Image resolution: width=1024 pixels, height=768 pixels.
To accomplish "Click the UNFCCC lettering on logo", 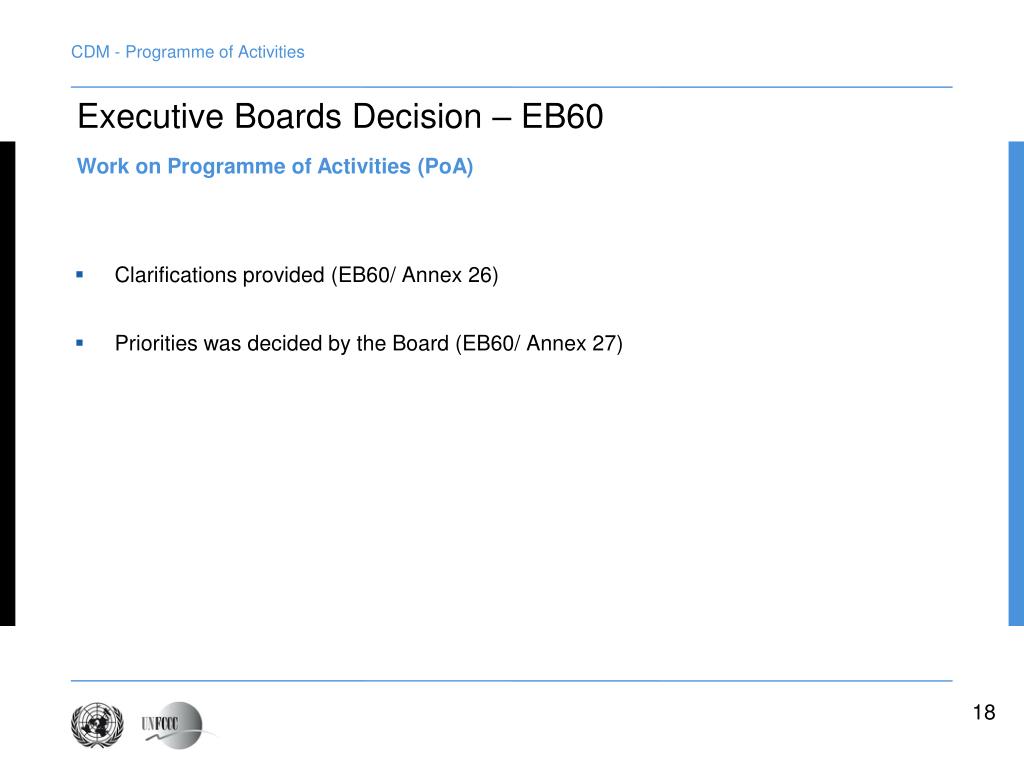I will [x=159, y=723].
